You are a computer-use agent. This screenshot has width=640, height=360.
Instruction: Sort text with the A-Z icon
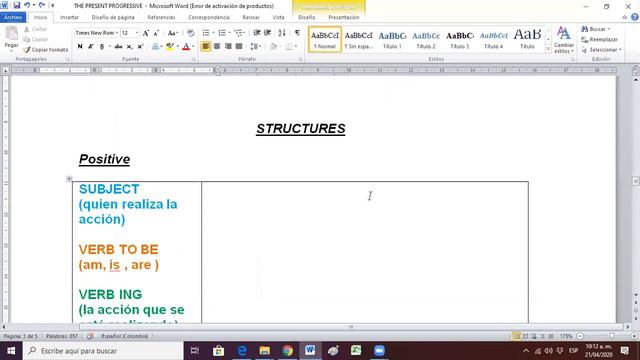pyautogui.click(x=282, y=33)
